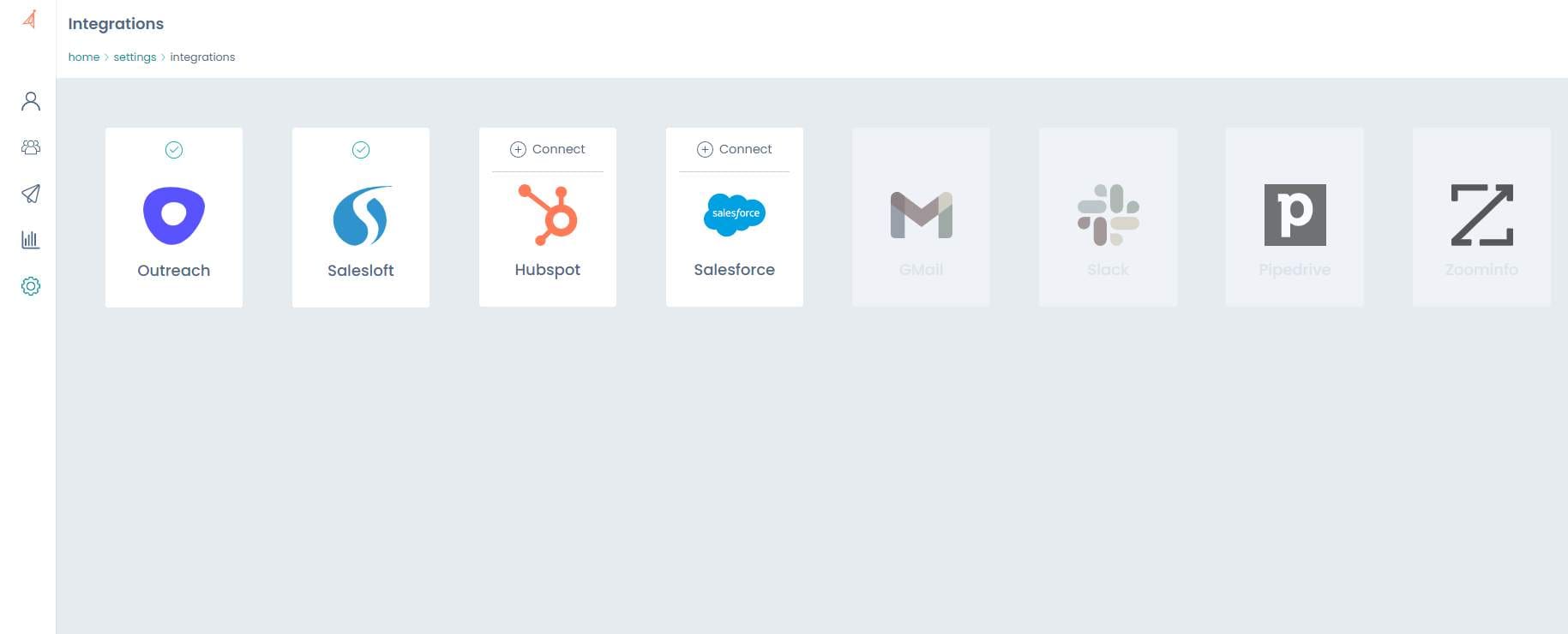Toggle the Salesloft connected checkmark
The image size is (1568, 634).
point(361,150)
